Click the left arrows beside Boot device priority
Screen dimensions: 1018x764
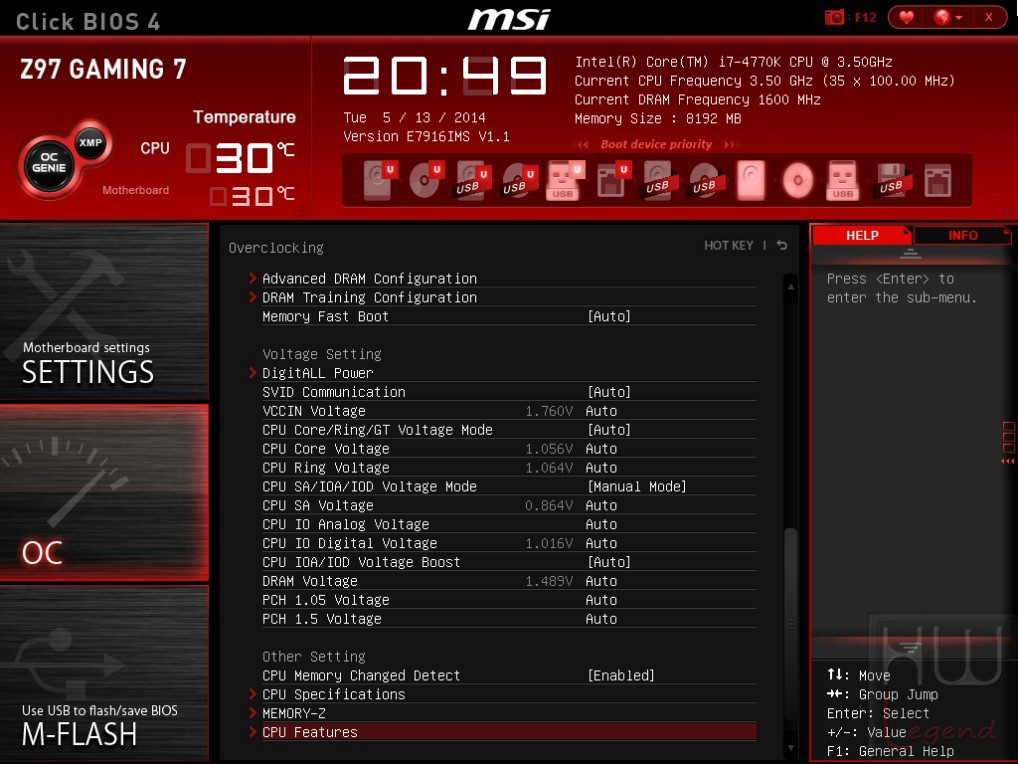tap(581, 144)
